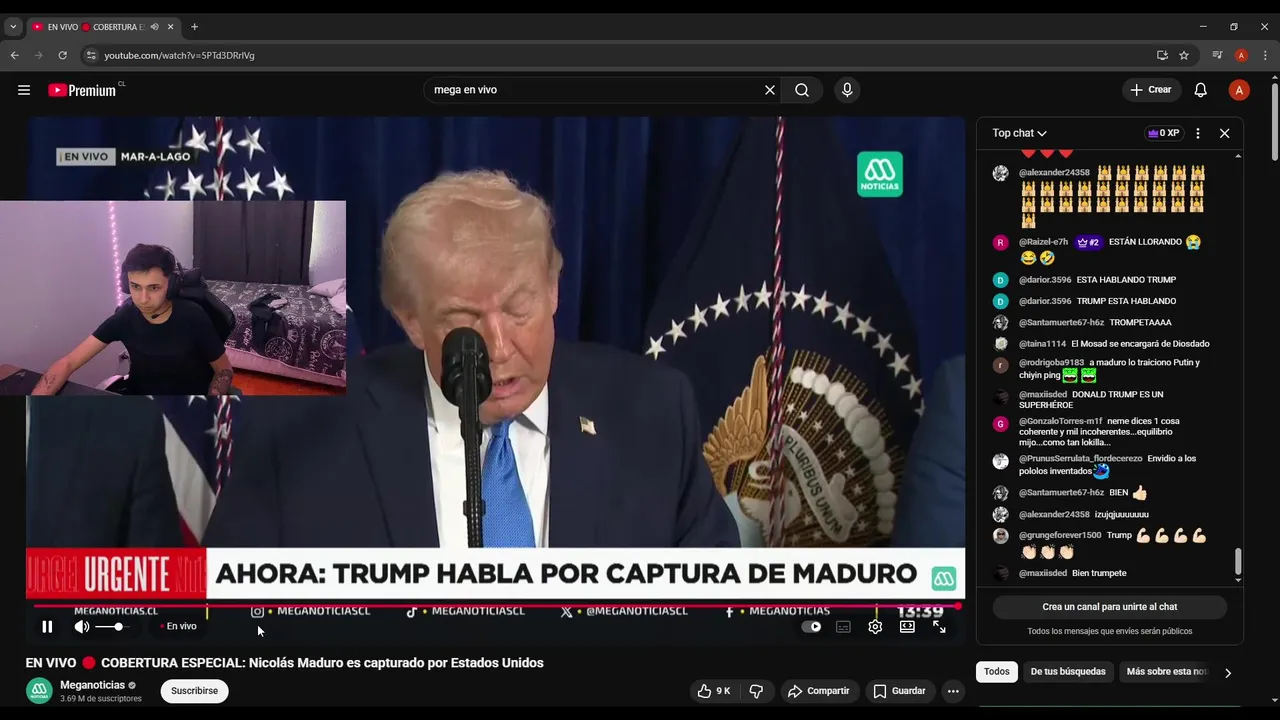
Task: Mute the video volume speaker icon
Action: click(82, 627)
